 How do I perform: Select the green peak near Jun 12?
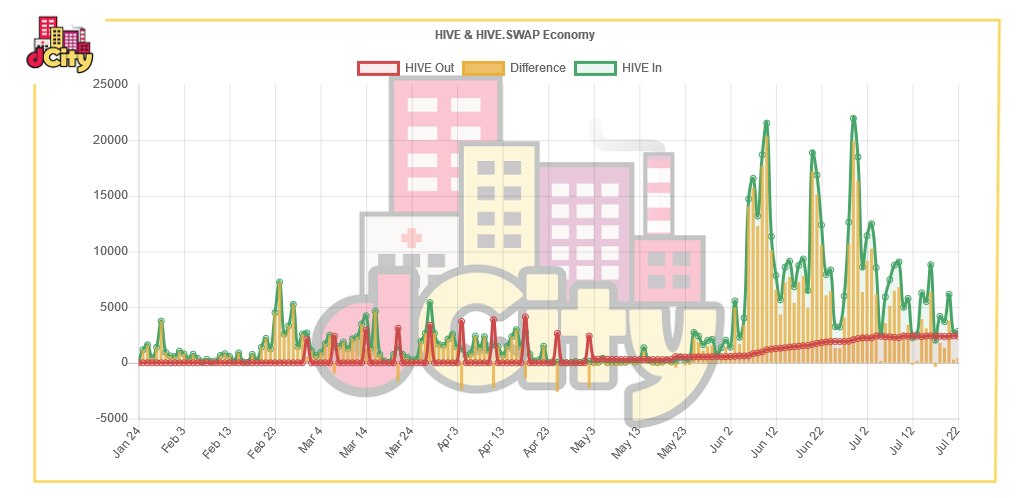[767, 123]
